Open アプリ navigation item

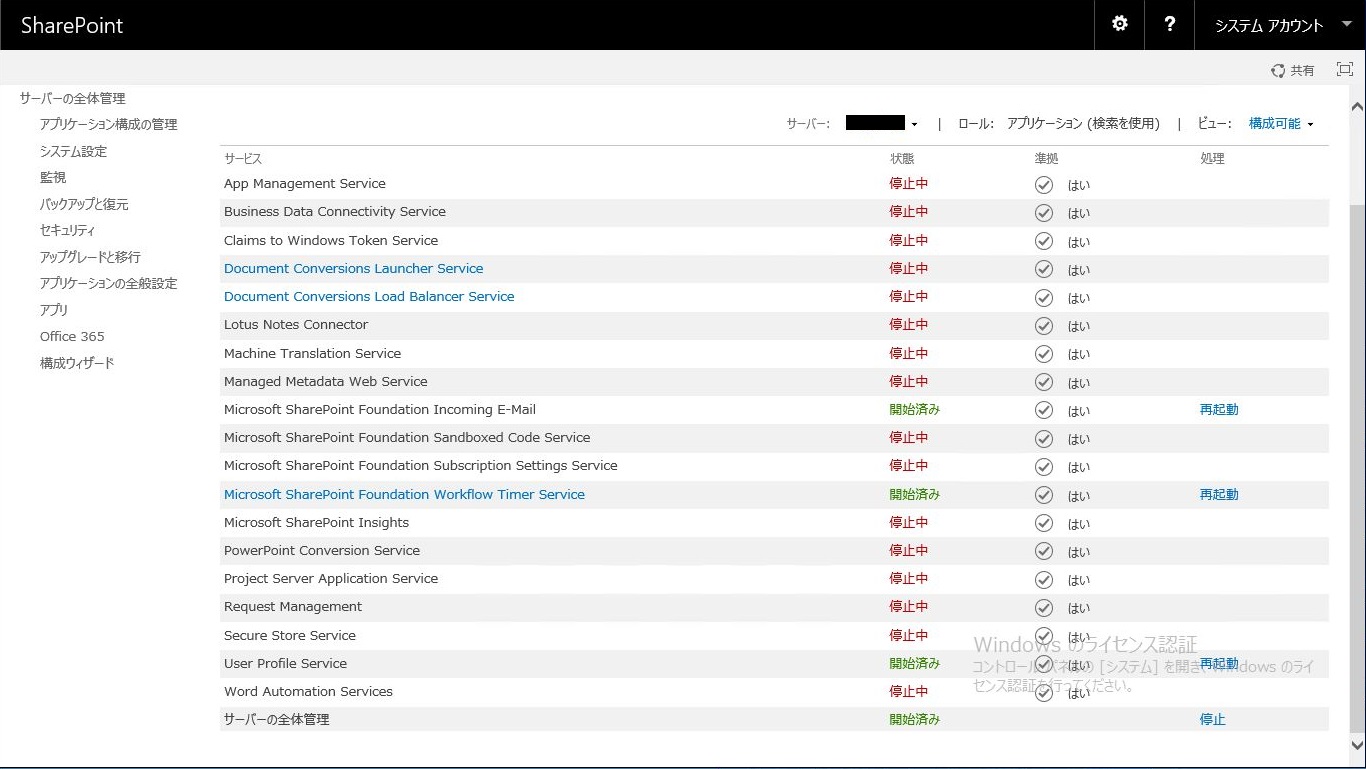[x=54, y=310]
